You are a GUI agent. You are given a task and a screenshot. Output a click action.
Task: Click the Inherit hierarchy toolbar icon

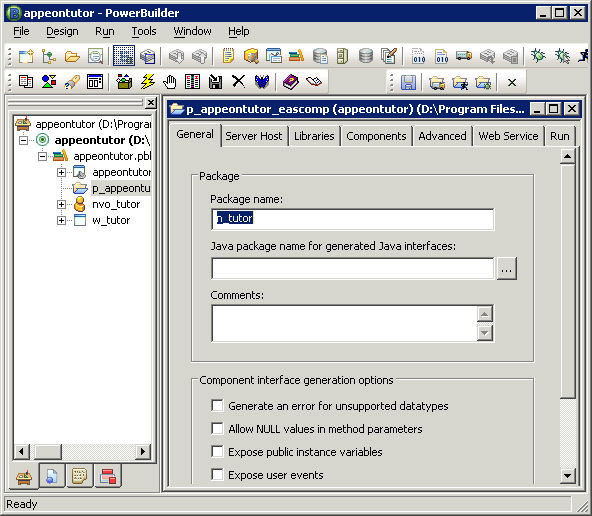click(x=49, y=56)
